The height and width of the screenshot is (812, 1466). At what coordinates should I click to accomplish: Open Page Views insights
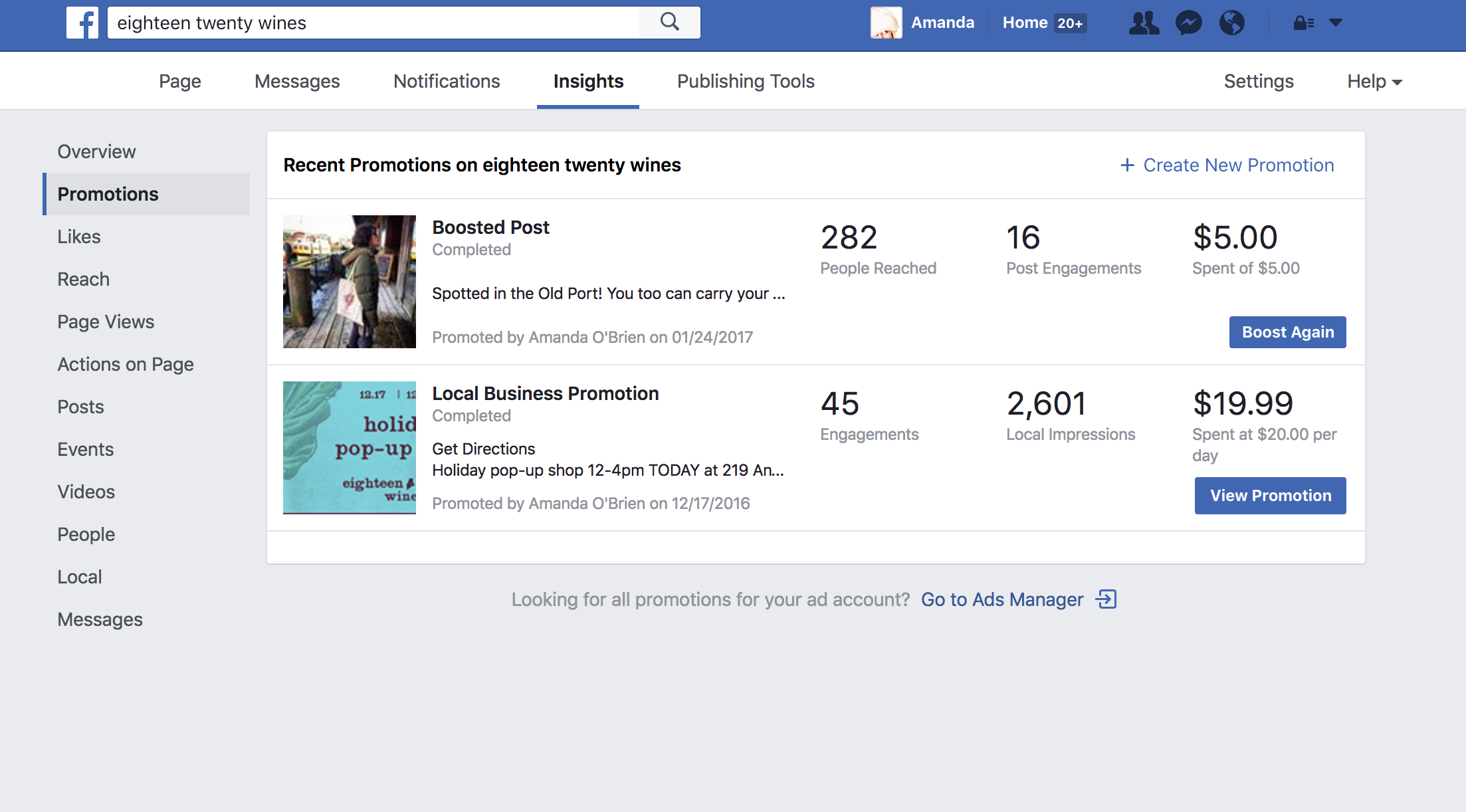coord(106,322)
